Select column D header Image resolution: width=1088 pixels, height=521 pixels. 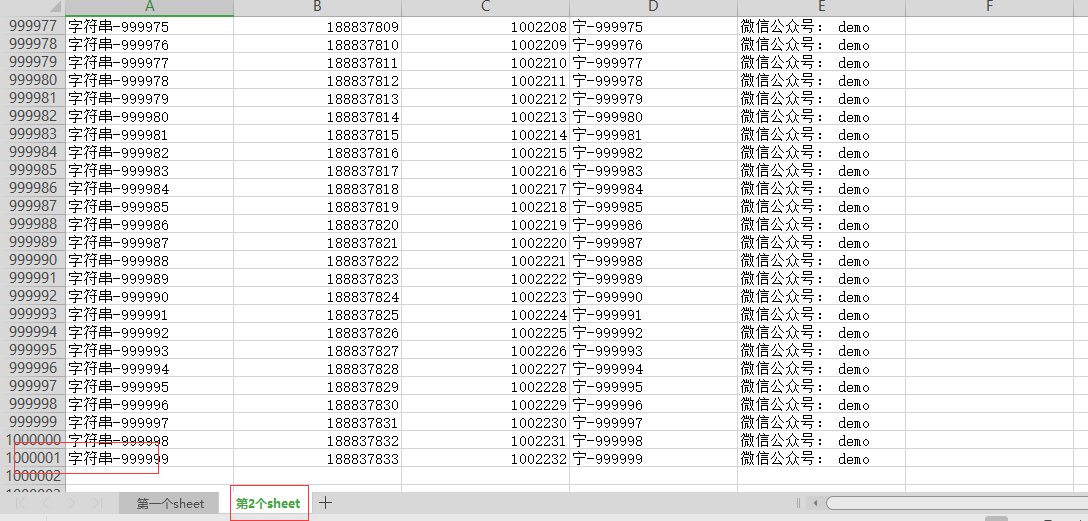pos(653,8)
